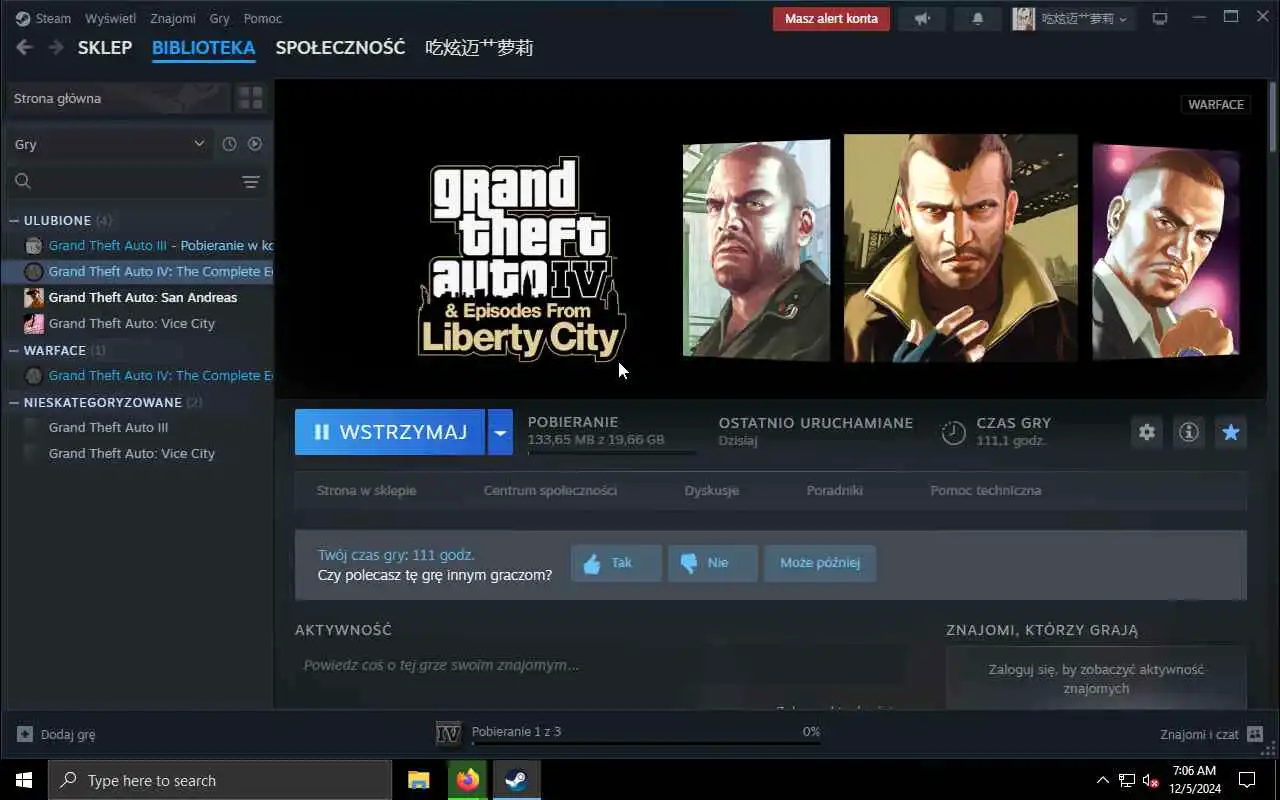Viewport: 1280px width, 800px height.
Task: Open the Poradniki link
Action: [834, 490]
